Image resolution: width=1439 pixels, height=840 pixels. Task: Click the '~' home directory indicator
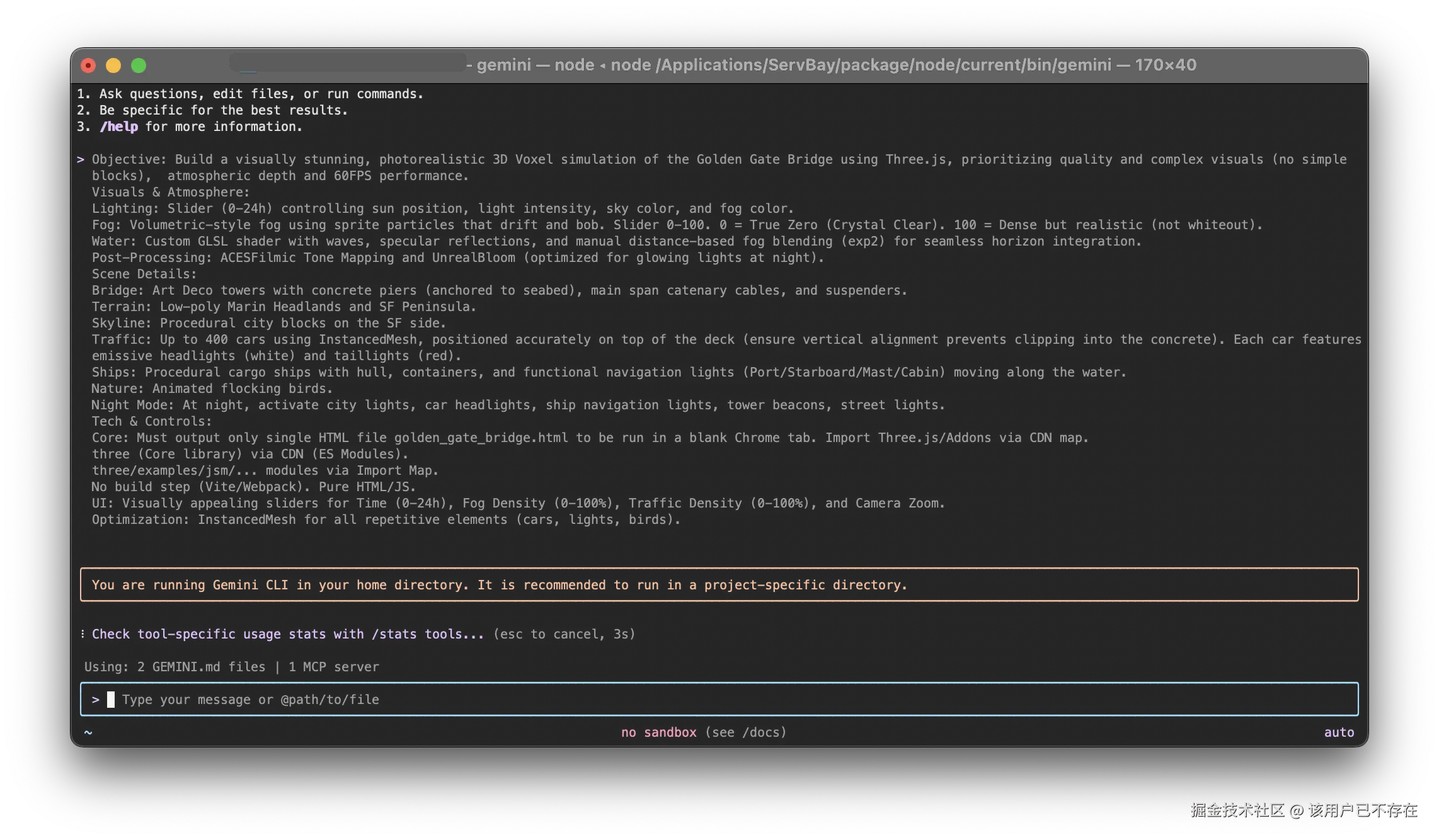(88, 732)
